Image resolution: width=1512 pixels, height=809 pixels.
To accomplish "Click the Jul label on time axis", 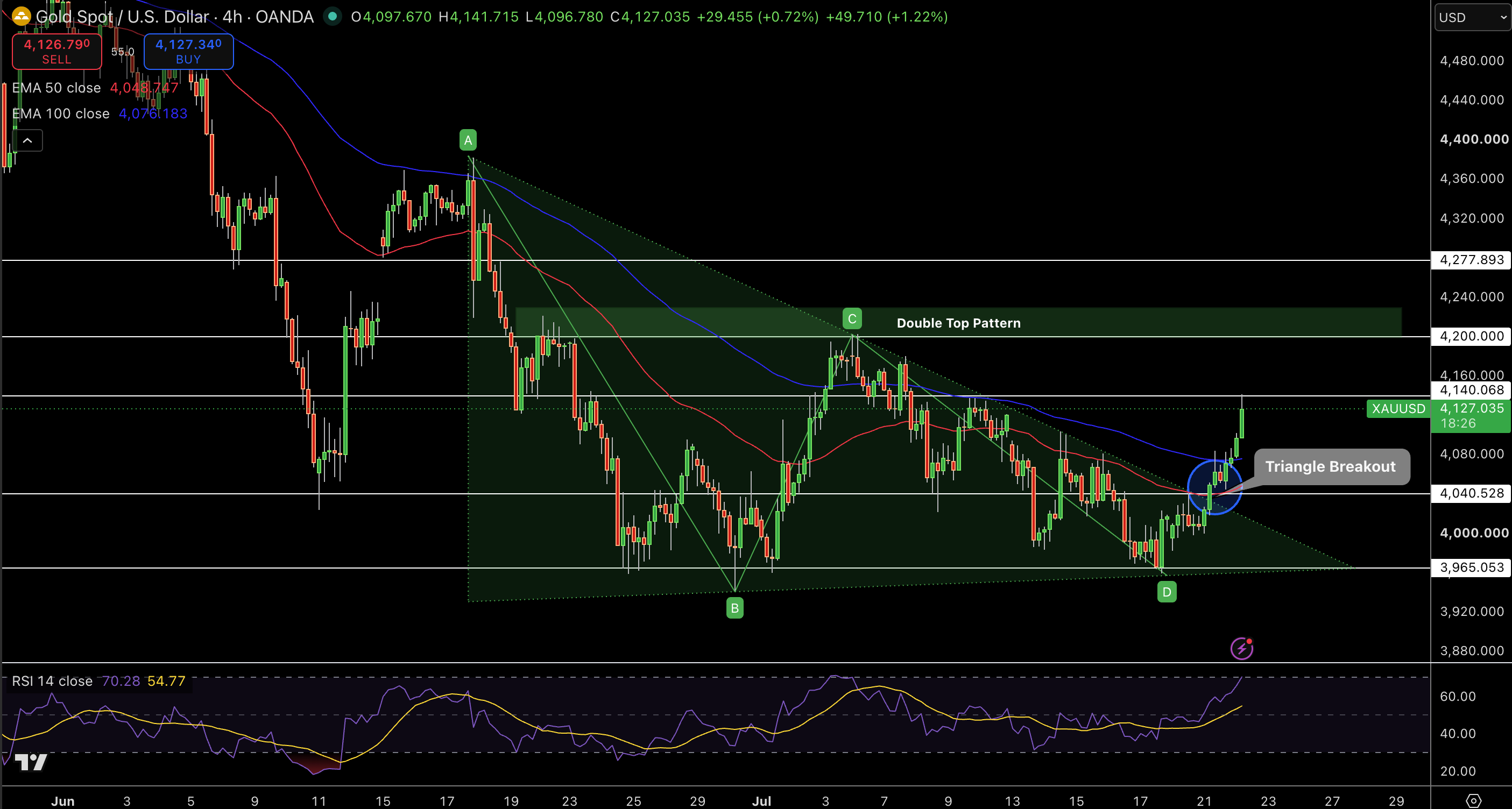I will click(761, 801).
